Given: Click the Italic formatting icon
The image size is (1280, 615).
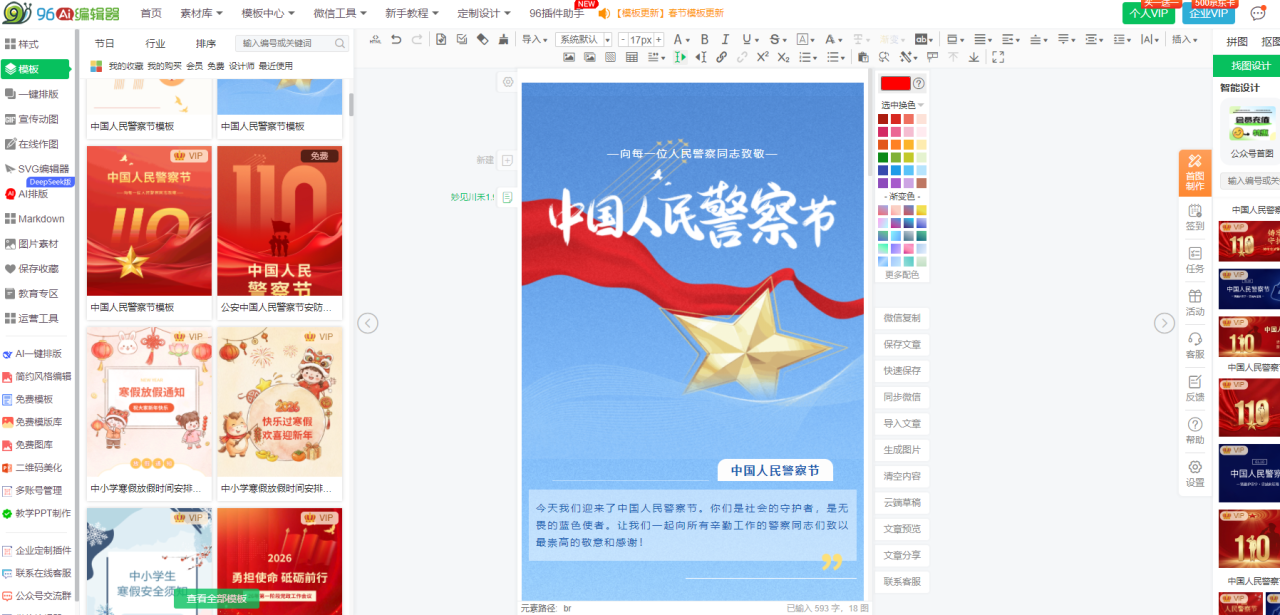Looking at the screenshot, I should click(725, 39).
